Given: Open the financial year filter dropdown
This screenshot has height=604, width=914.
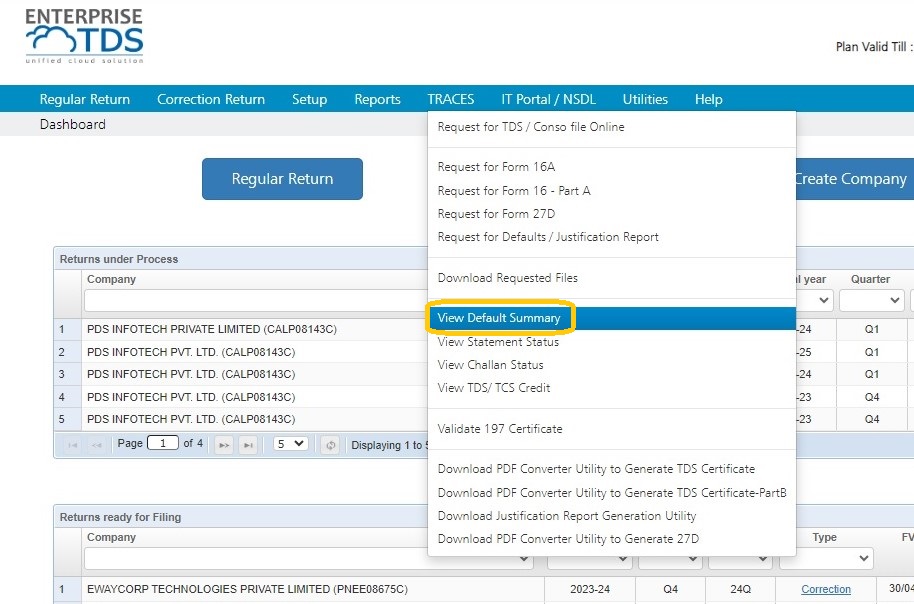Looking at the screenshot, I should (814, 300).
